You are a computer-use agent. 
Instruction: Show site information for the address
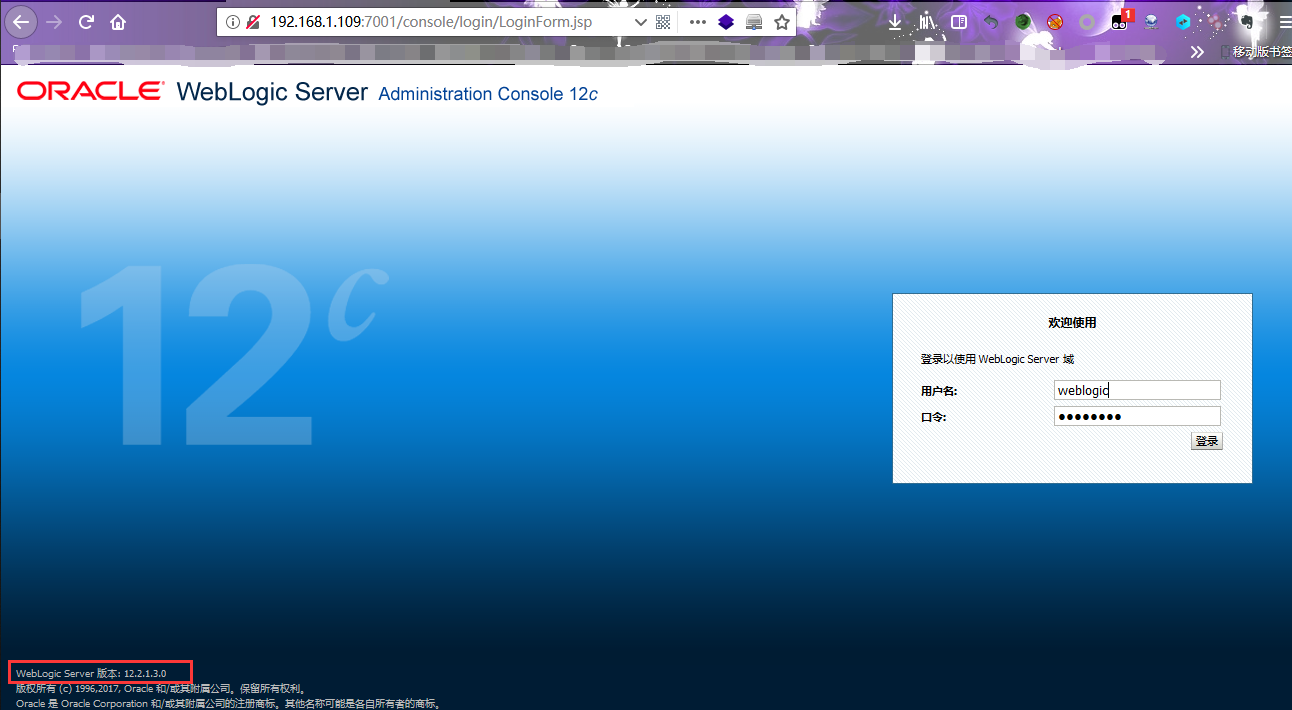(x=233, y=22)
